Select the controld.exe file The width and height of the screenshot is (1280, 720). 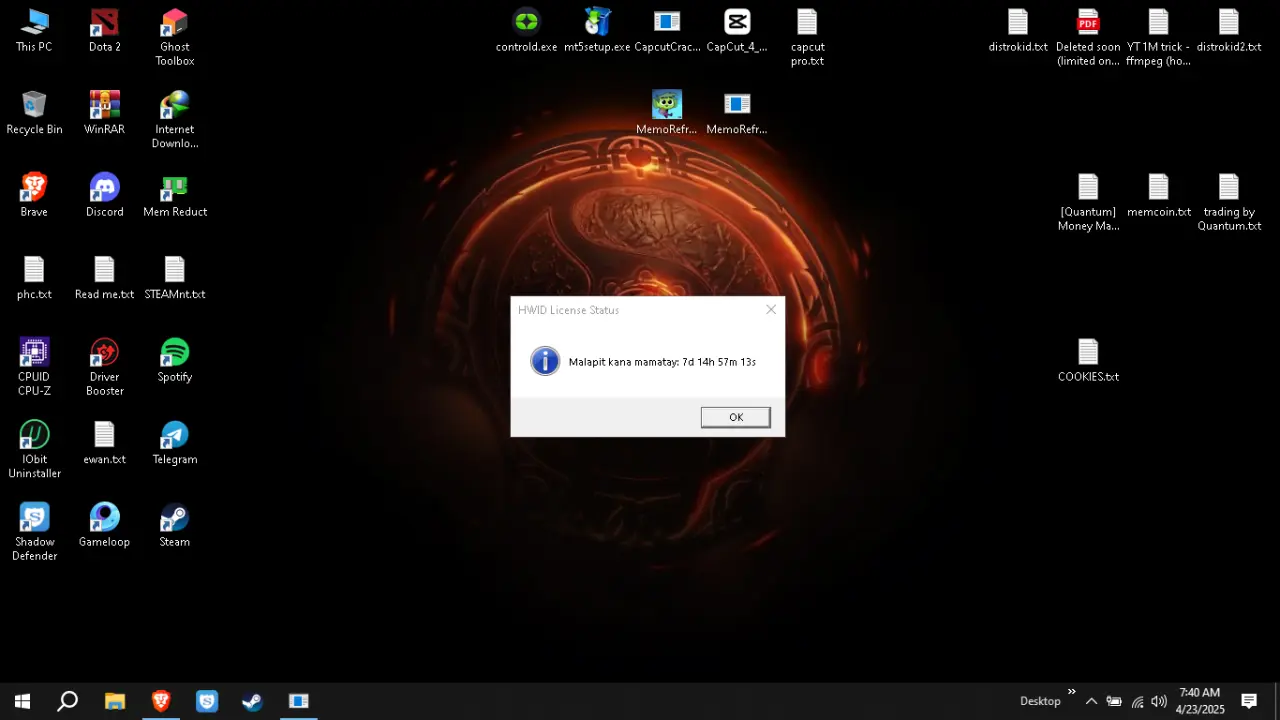[x=526, y=31]
